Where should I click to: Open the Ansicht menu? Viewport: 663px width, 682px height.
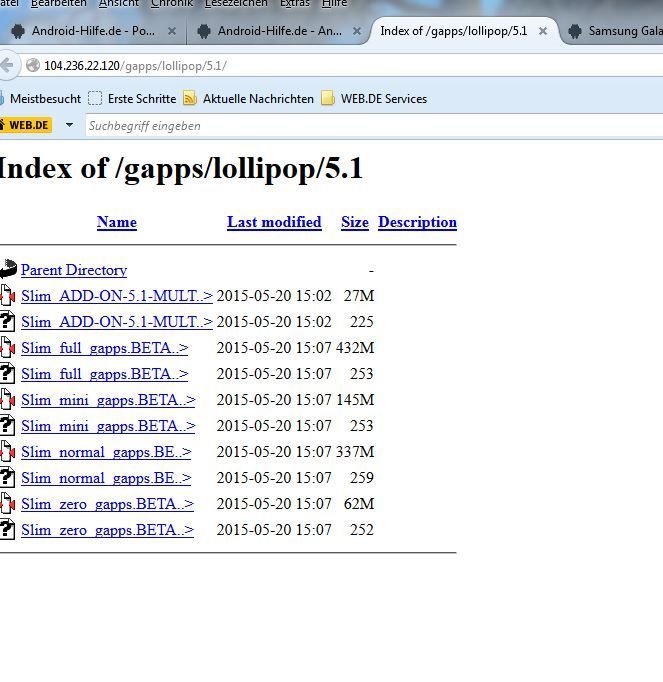(x=119, y=3)
